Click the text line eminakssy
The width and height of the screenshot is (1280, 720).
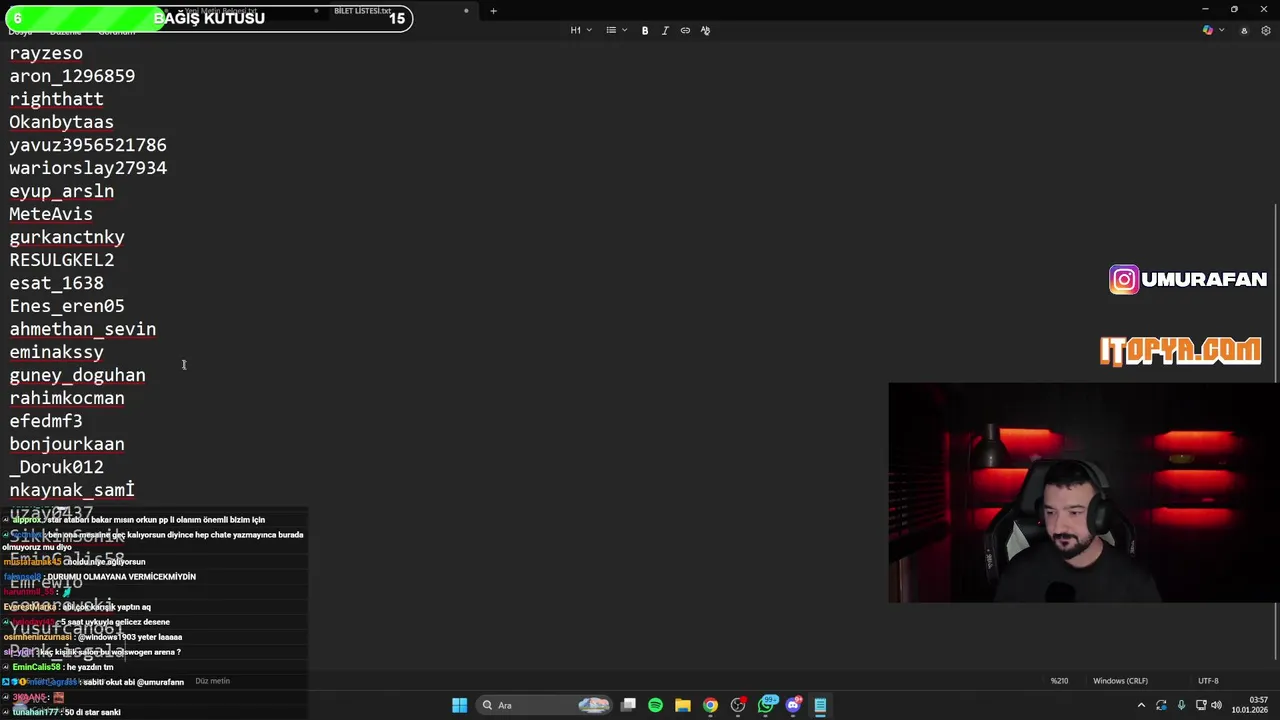pyautogui.click(x=56, y=352)
